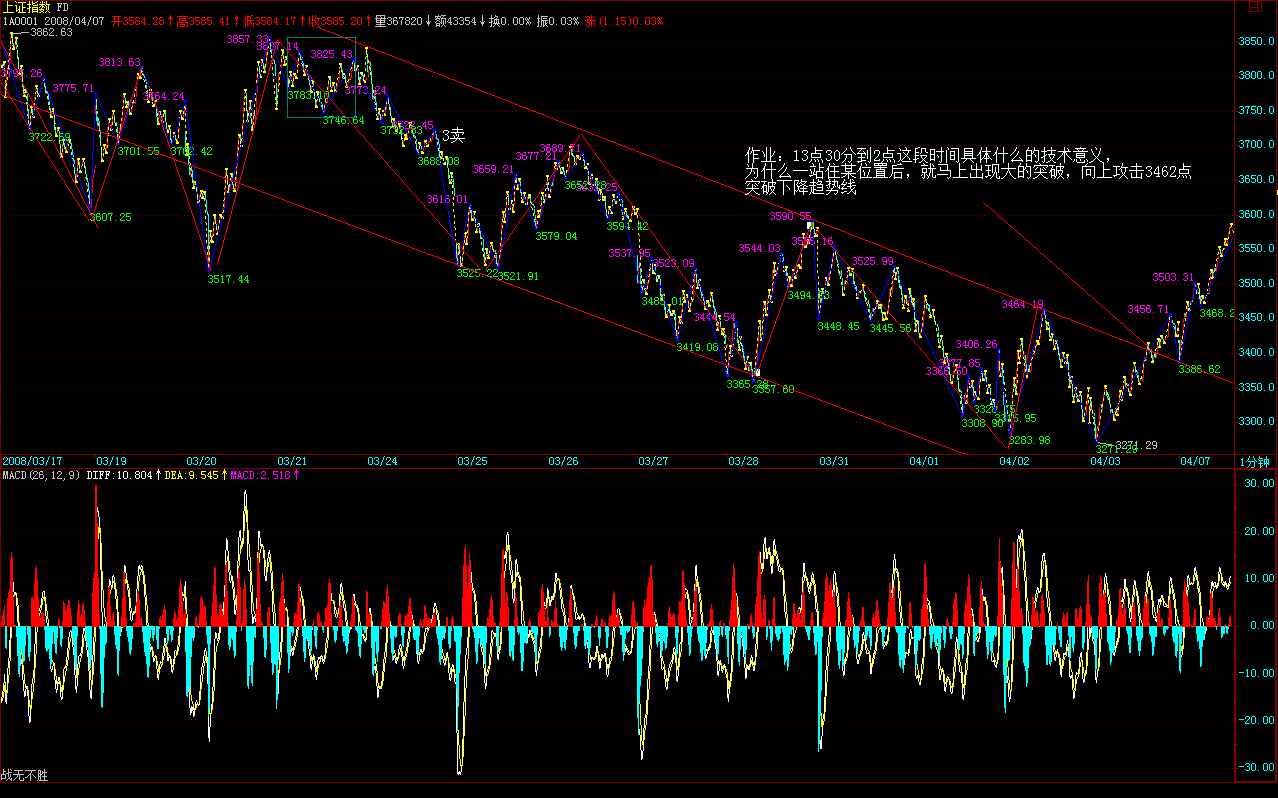Click the white square marker near 3357.60
This screenshot has width=1278, height=798.
(x=757, y=373)
